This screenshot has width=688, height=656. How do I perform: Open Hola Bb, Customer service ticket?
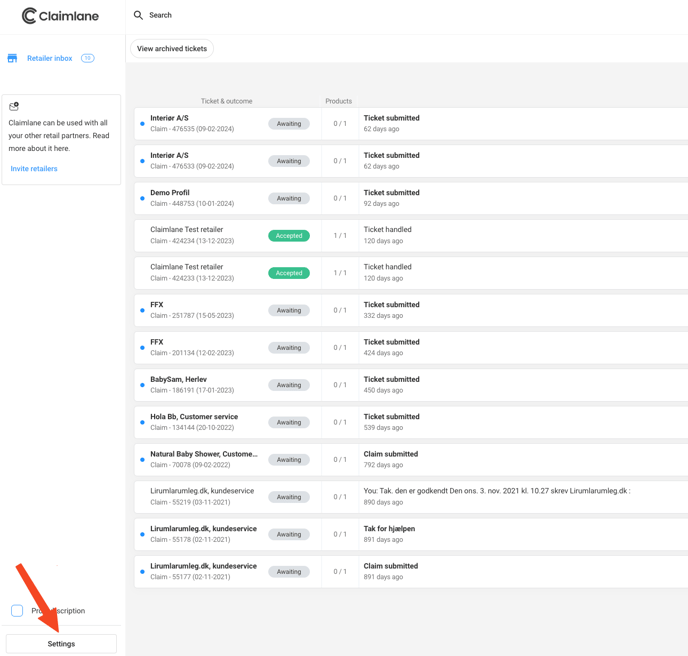pyautogui.click(x=411, y=422)
